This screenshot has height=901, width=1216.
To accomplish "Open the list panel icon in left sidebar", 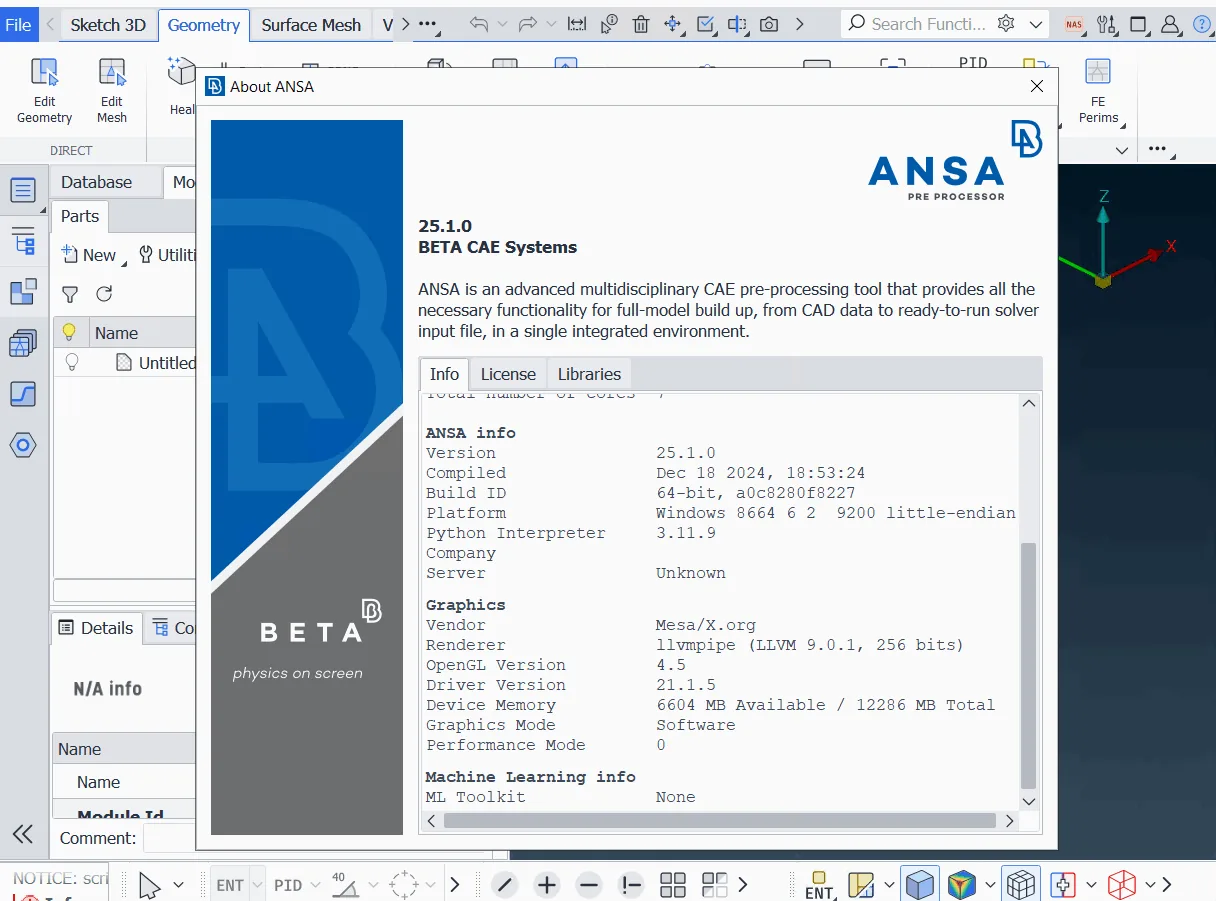I will coord(23,190).
